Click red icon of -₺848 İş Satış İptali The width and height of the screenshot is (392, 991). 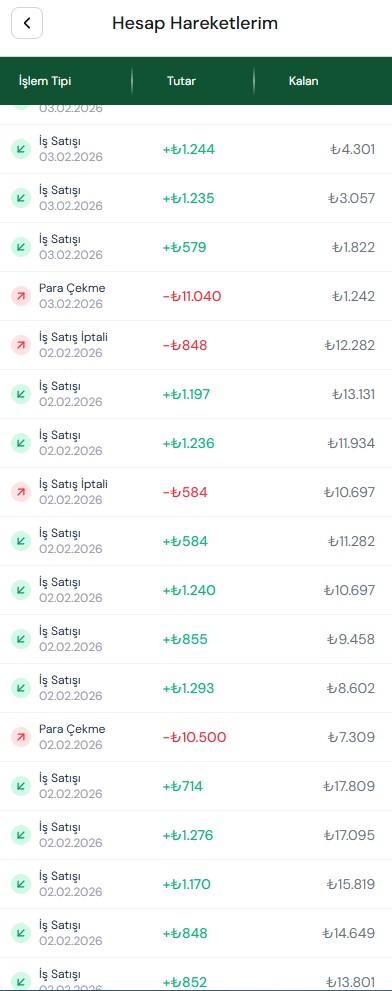click(x=21, y=345)
